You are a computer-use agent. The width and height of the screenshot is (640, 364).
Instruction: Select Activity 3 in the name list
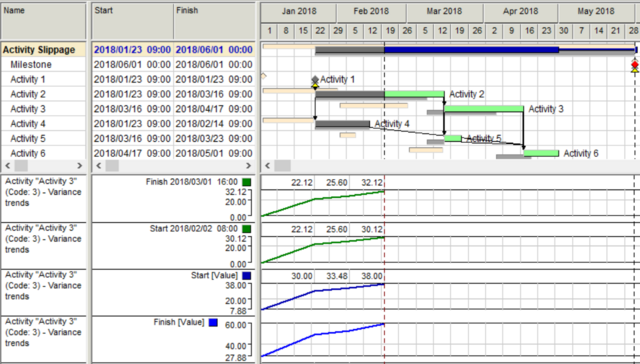click(28, 109)
